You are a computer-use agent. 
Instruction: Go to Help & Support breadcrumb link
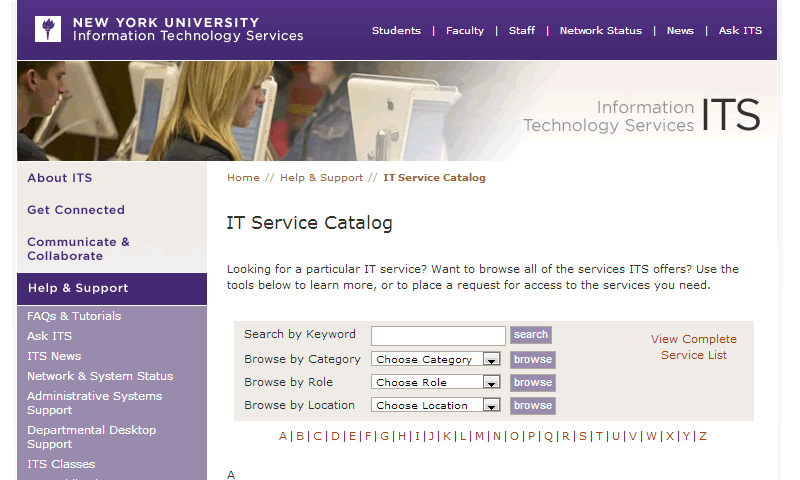(x=321, y=178)
